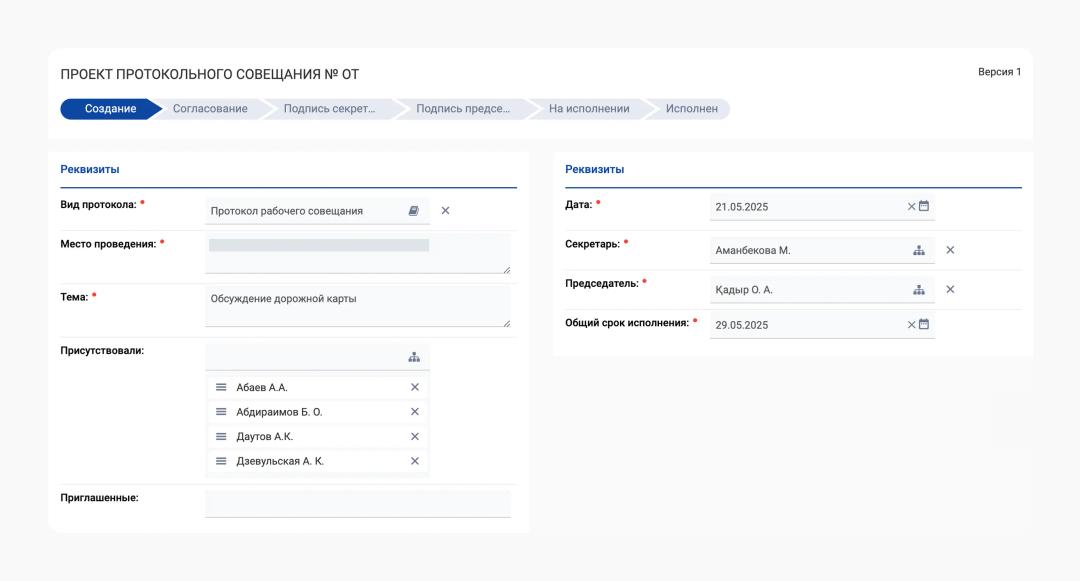Viewport: 1080px width, 581px height.
Task: Open the protocol type reference book icon
Action: pos(414,211)
